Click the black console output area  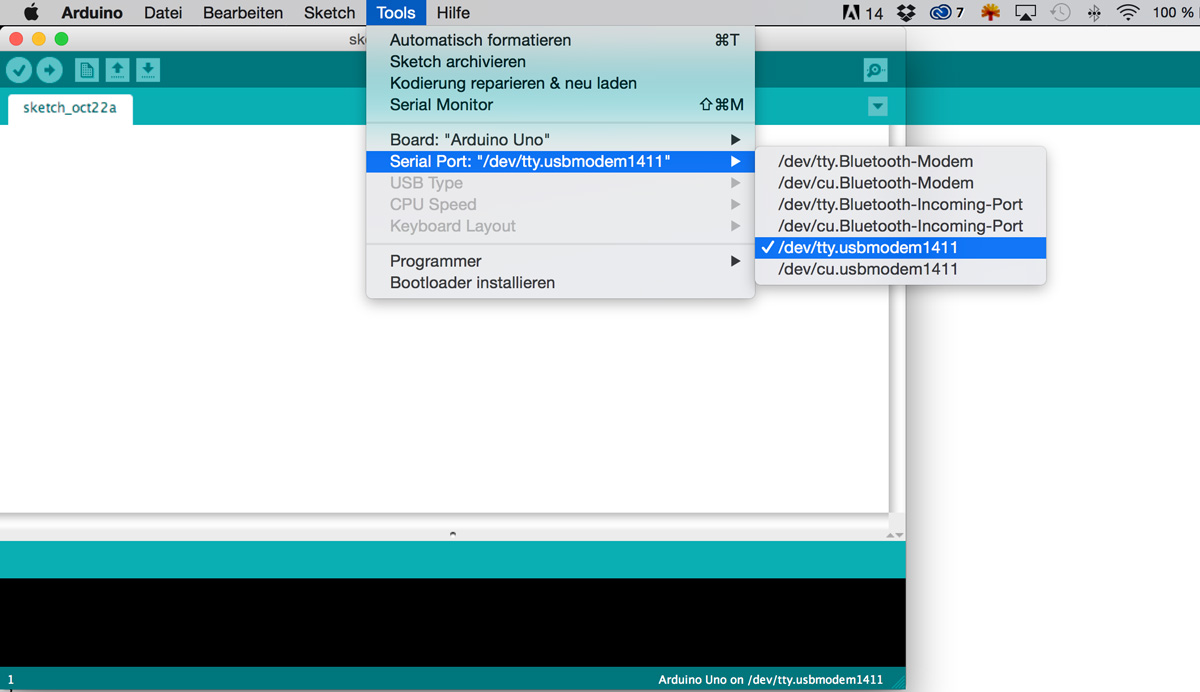click(x=452, y=622)
